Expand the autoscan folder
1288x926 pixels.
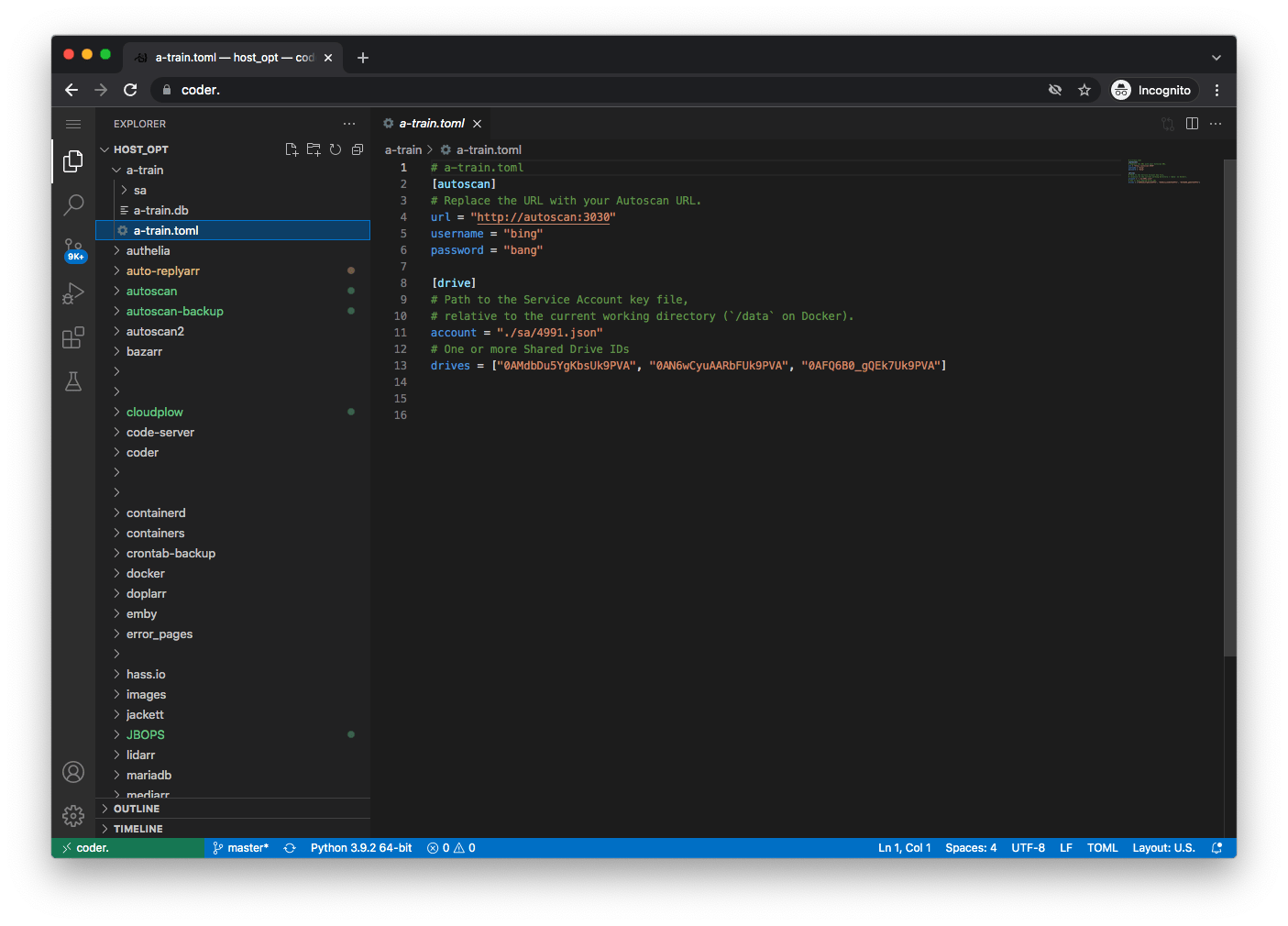[151, 291]
